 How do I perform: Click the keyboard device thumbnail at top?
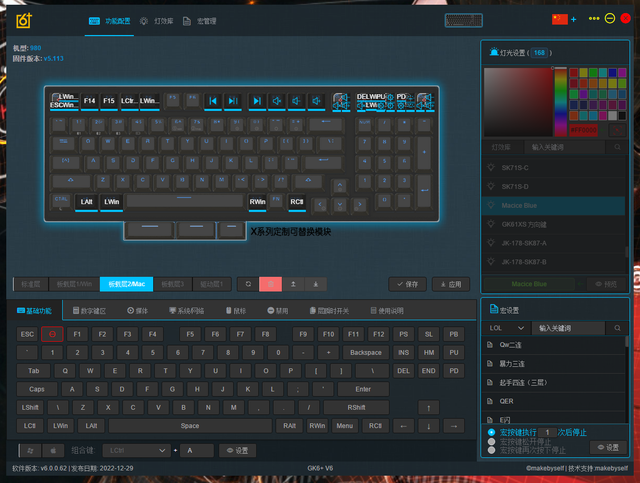pos(464,20)
